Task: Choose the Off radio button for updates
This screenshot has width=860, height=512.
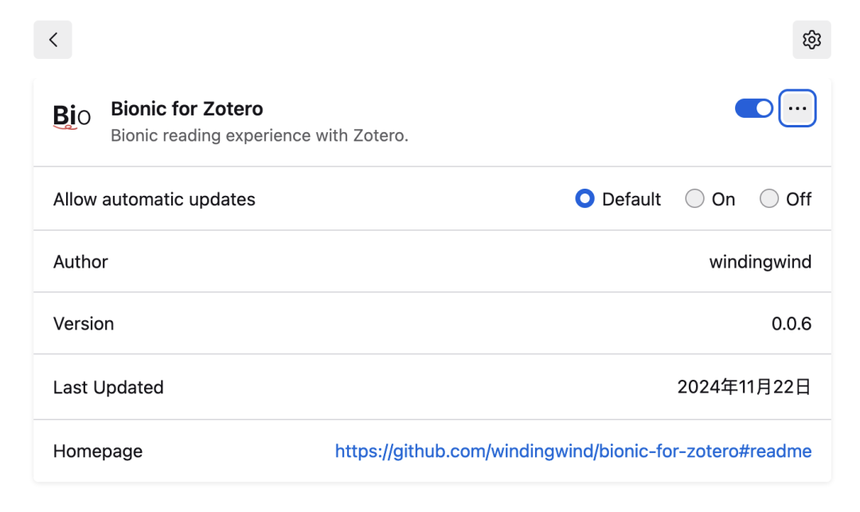Action: (x=769, y=199)
